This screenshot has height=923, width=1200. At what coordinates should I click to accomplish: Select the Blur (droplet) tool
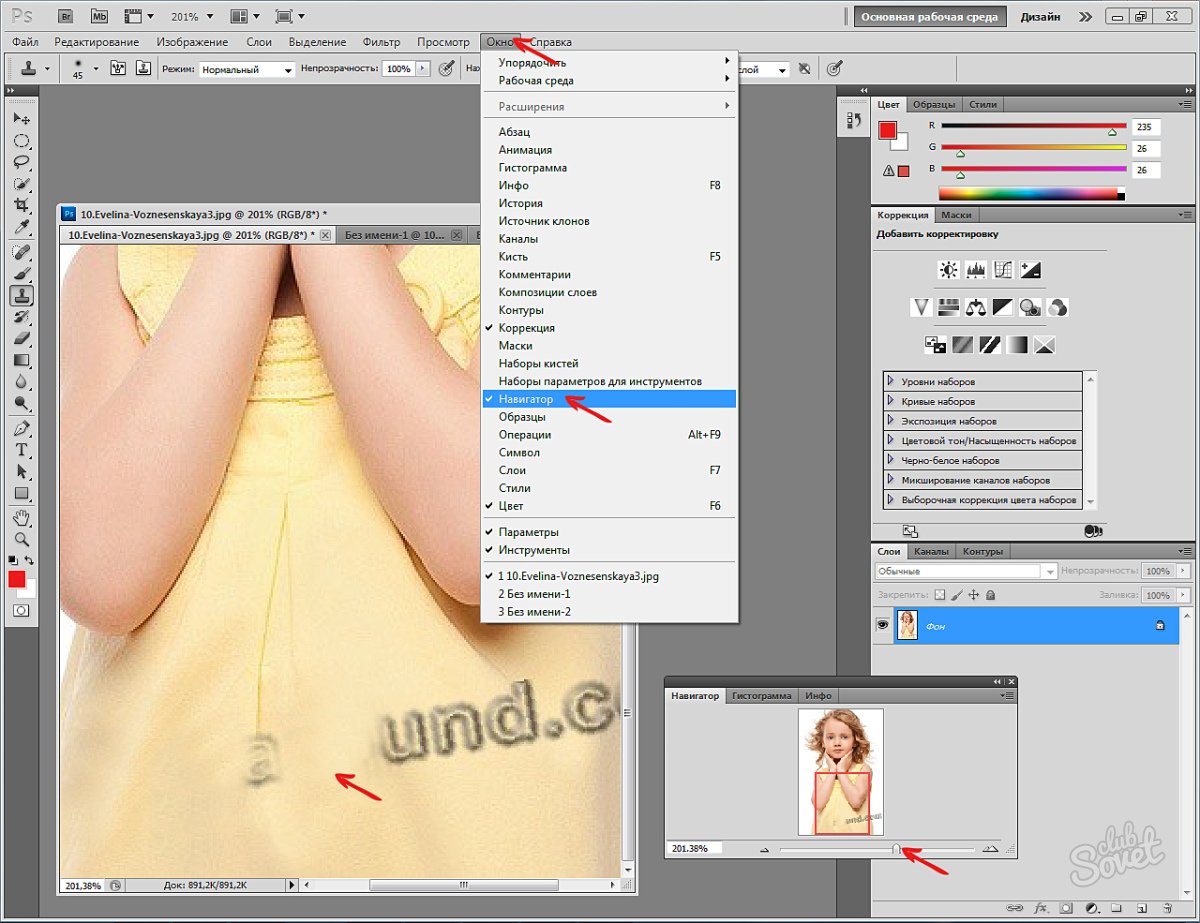(x=21, y=381)
